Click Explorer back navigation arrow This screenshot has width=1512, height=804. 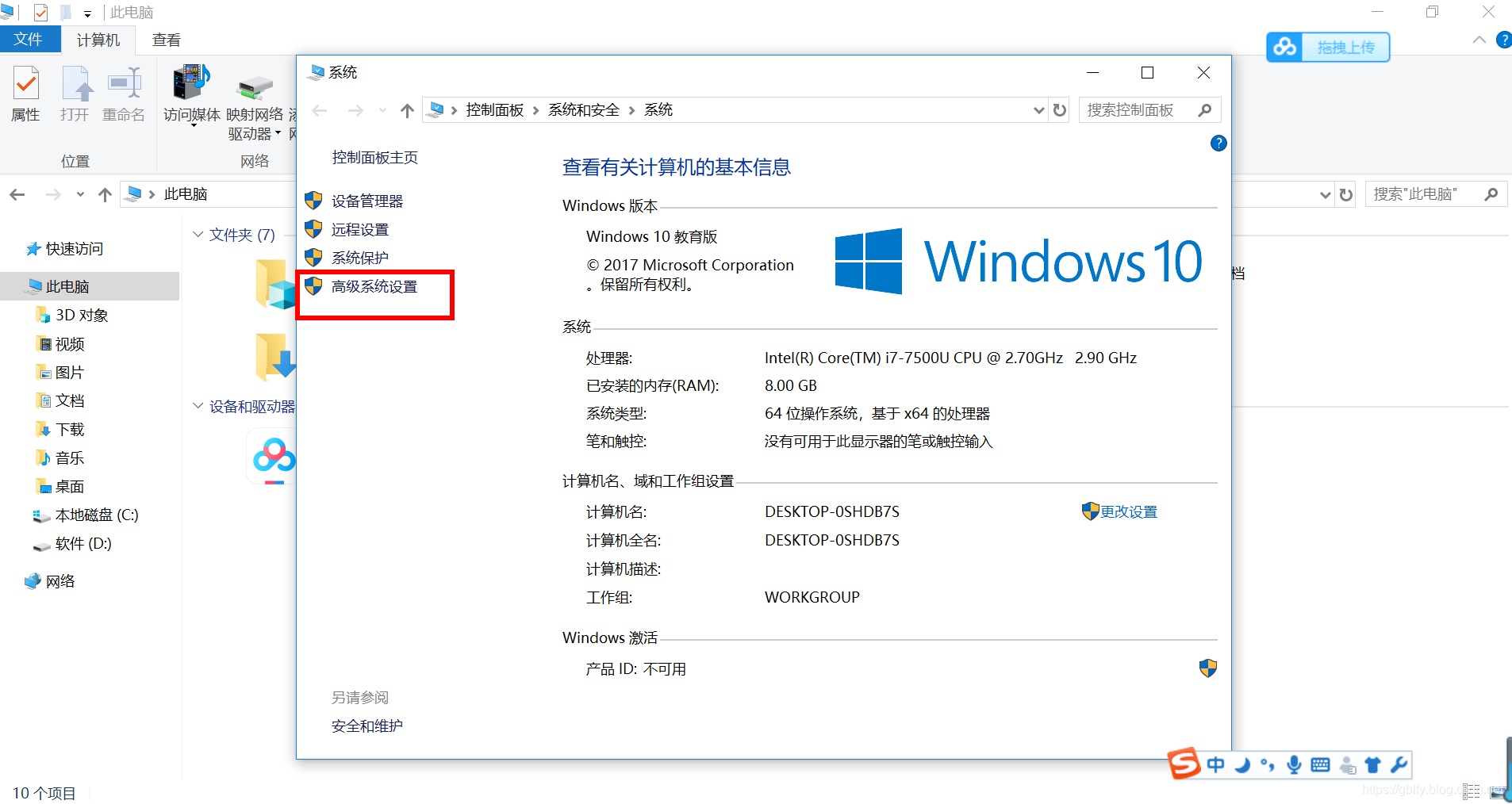17,194
